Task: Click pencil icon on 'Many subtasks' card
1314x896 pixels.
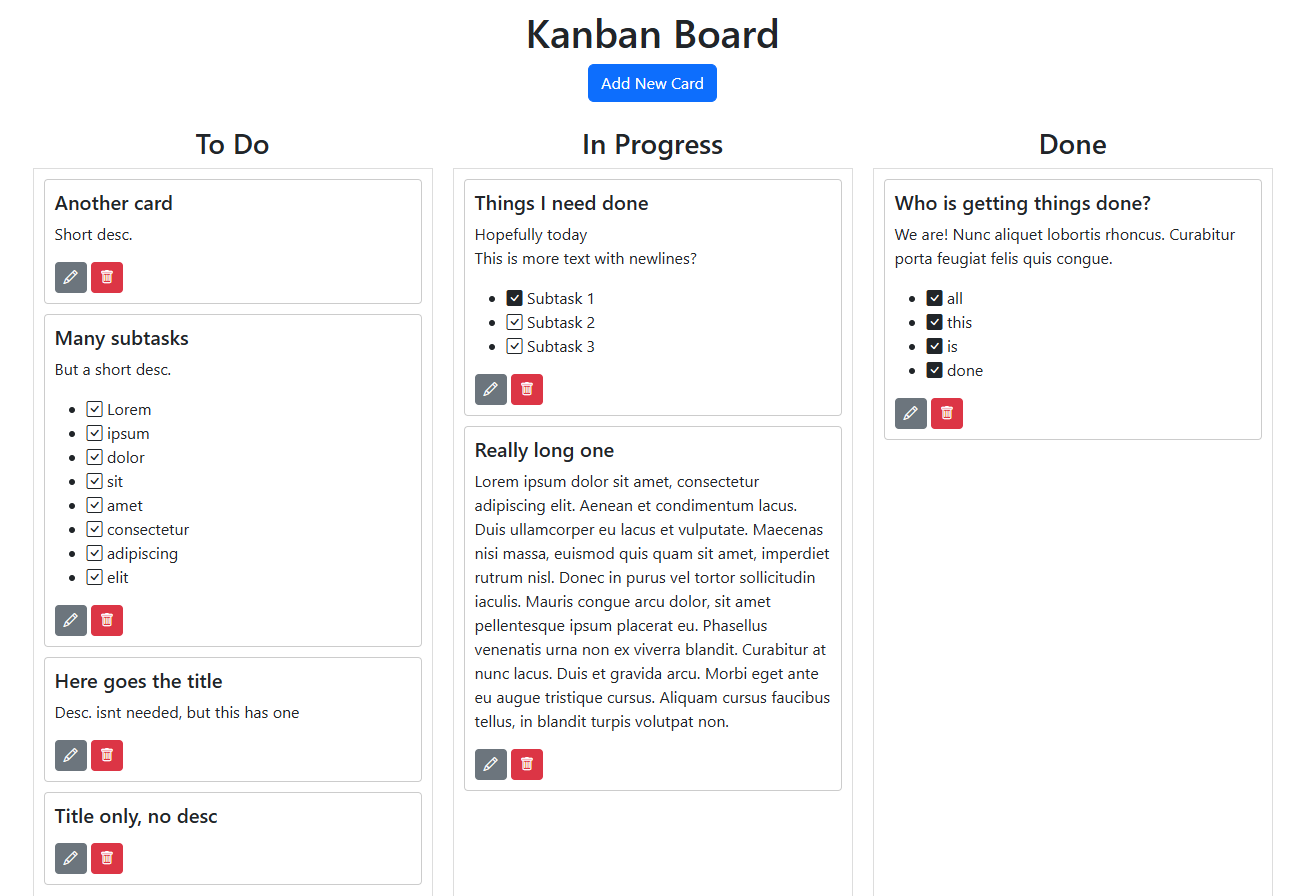Action: coord(71,620)
